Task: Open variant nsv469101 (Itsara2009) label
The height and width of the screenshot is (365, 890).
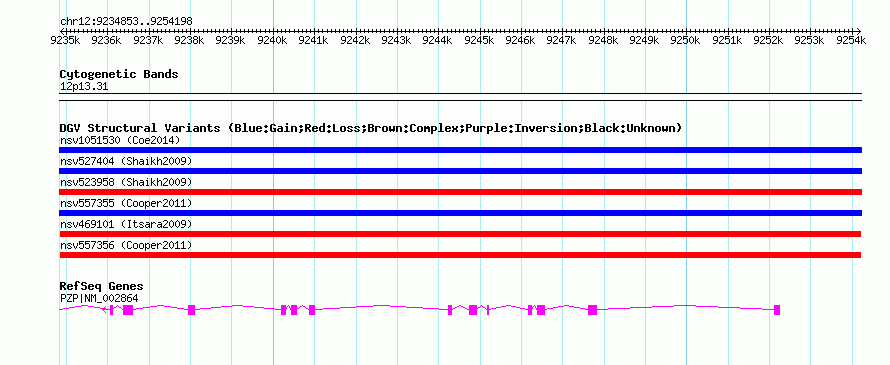Action: 126,224
